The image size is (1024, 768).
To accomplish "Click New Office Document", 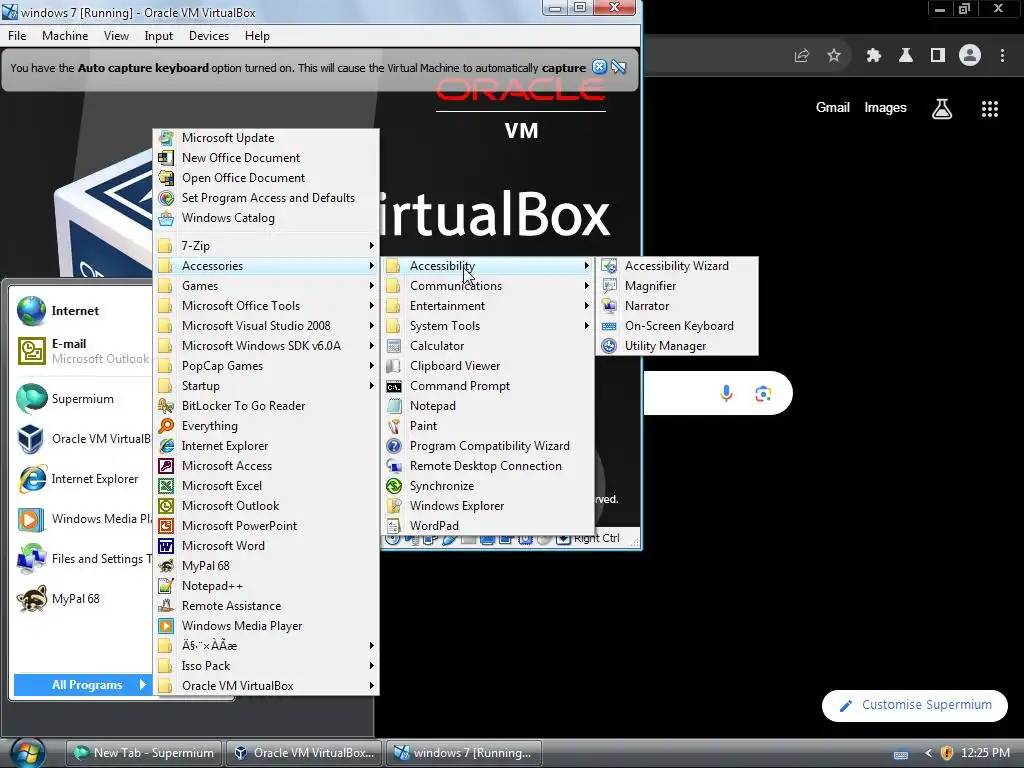I will pyautogui.click(x=266, y=158).
